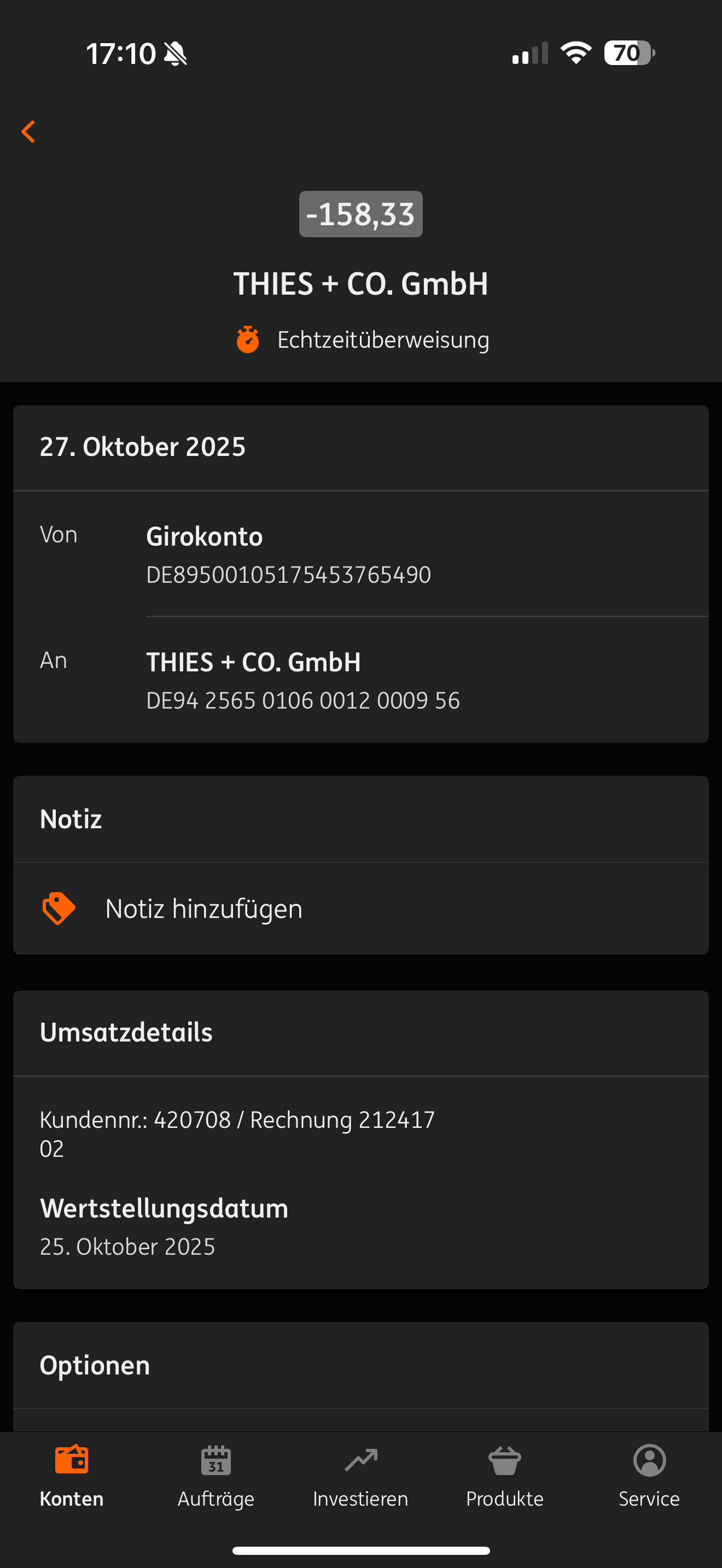Screen dimensions: 722x1568
Task: Tap the battery indicator in status bar
Action: [629, 53]
